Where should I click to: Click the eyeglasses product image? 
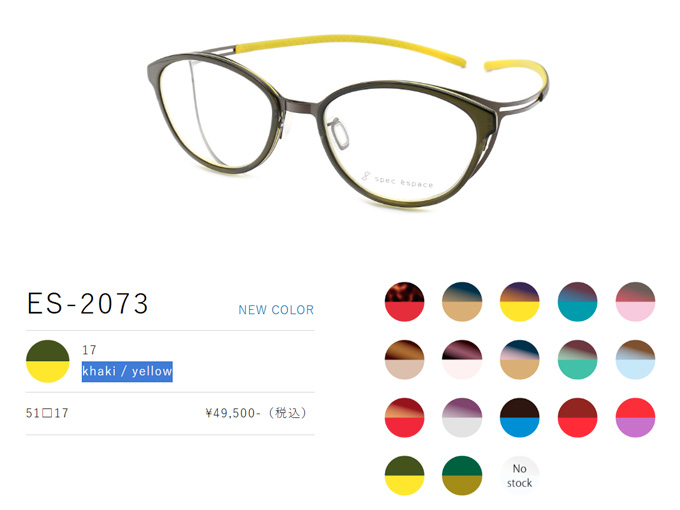[348, 121]
